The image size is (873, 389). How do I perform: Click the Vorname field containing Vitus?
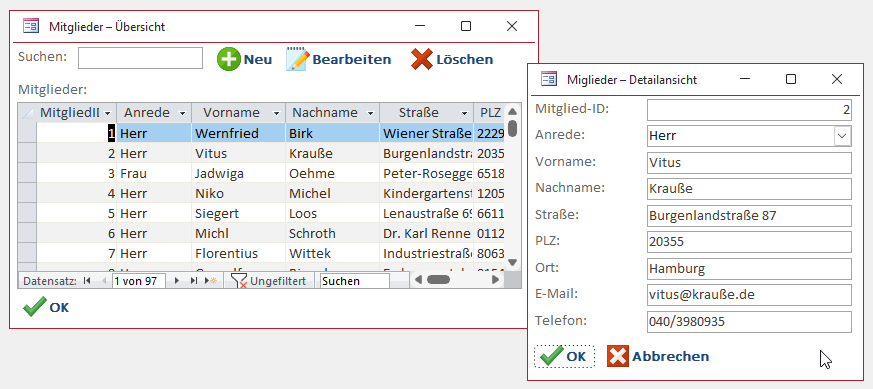pyautogui.click(x=749, y=163)
